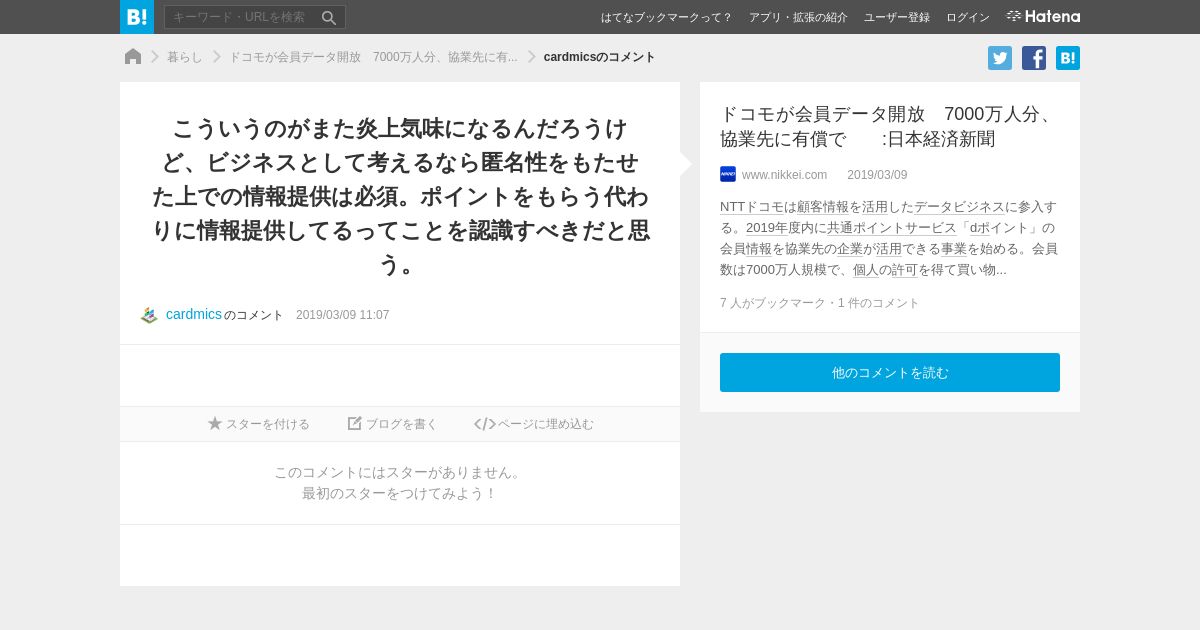Click the comment timestamp 2019/03/09 11:07
The width and height of the screenshot is (1200, 630).
[x=343, y=315]
